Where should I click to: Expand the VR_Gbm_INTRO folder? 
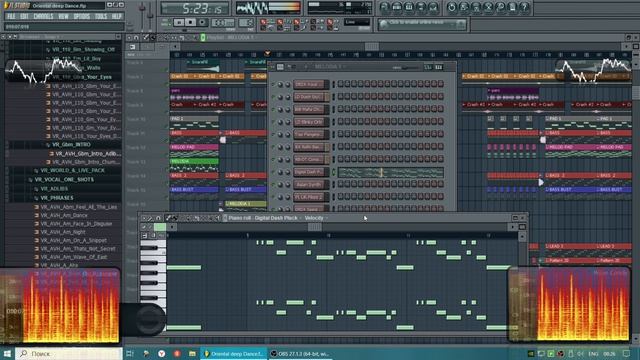[x=71, y=144]
